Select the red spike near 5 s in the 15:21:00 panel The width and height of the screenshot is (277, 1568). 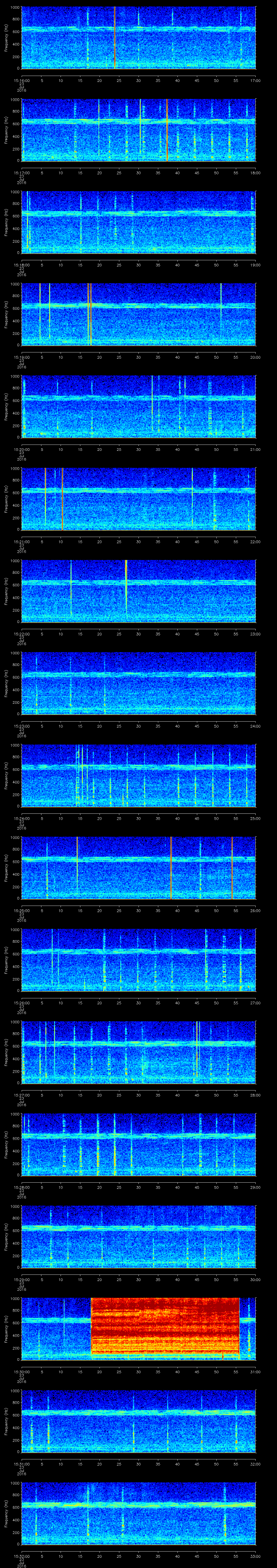pos(45,496)
